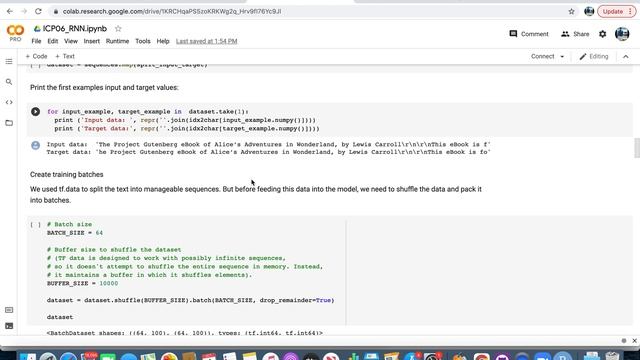Open the Chrome profile avatar

click(589, 11)
